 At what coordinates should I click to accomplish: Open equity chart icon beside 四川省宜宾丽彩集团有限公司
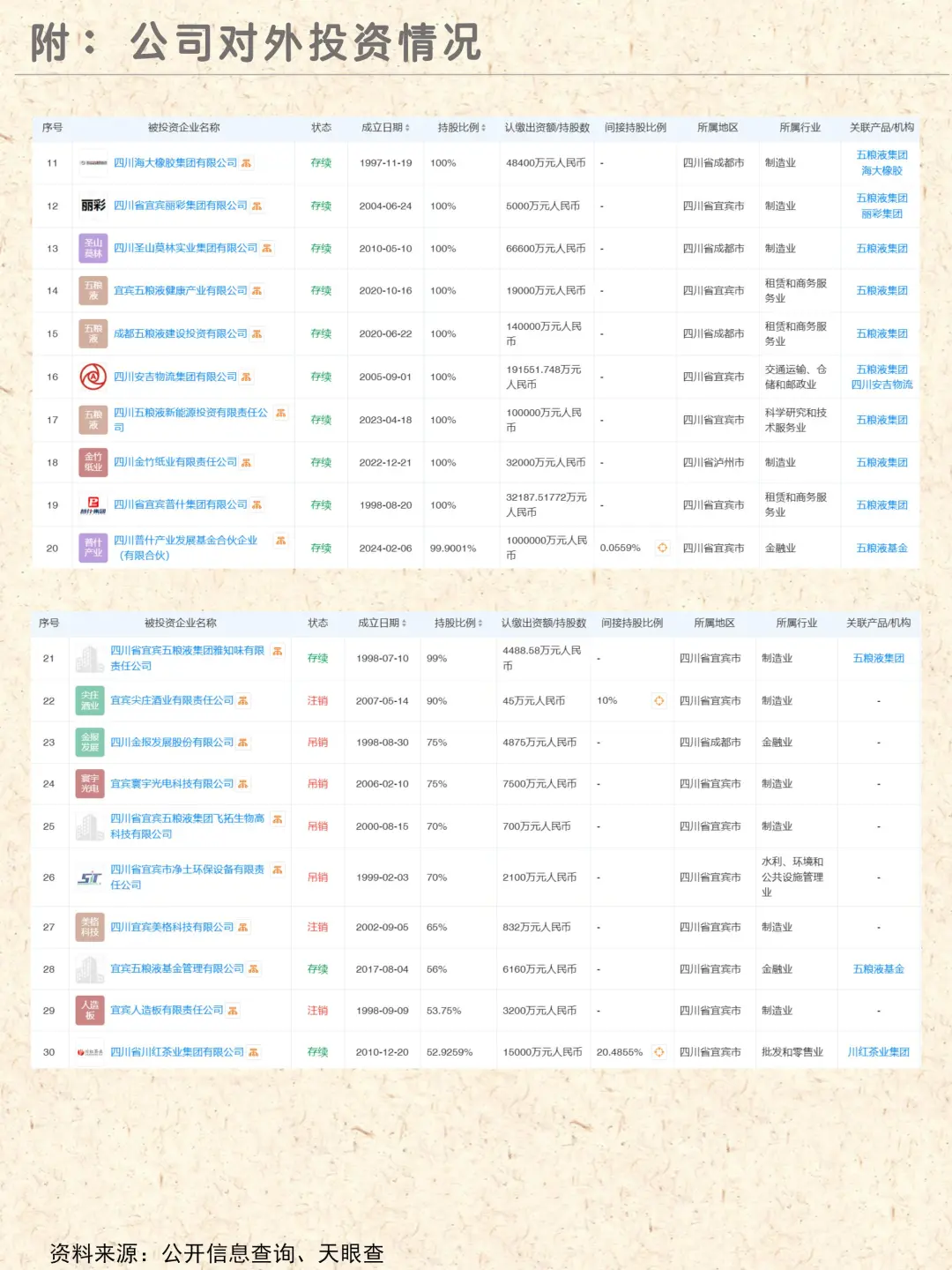[x=257, y=205]
